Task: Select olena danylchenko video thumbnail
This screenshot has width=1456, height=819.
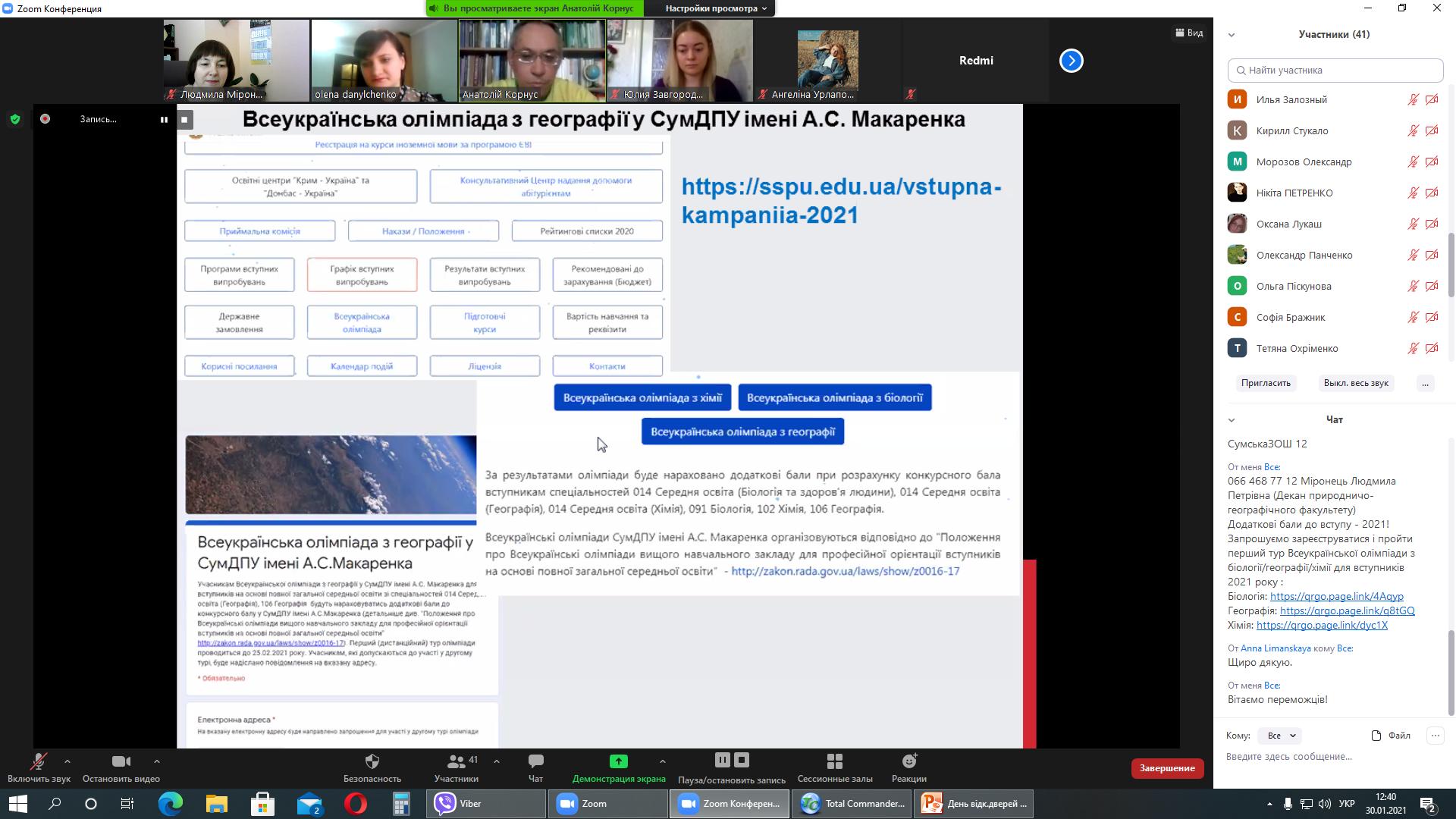Action: click(384, 61)
